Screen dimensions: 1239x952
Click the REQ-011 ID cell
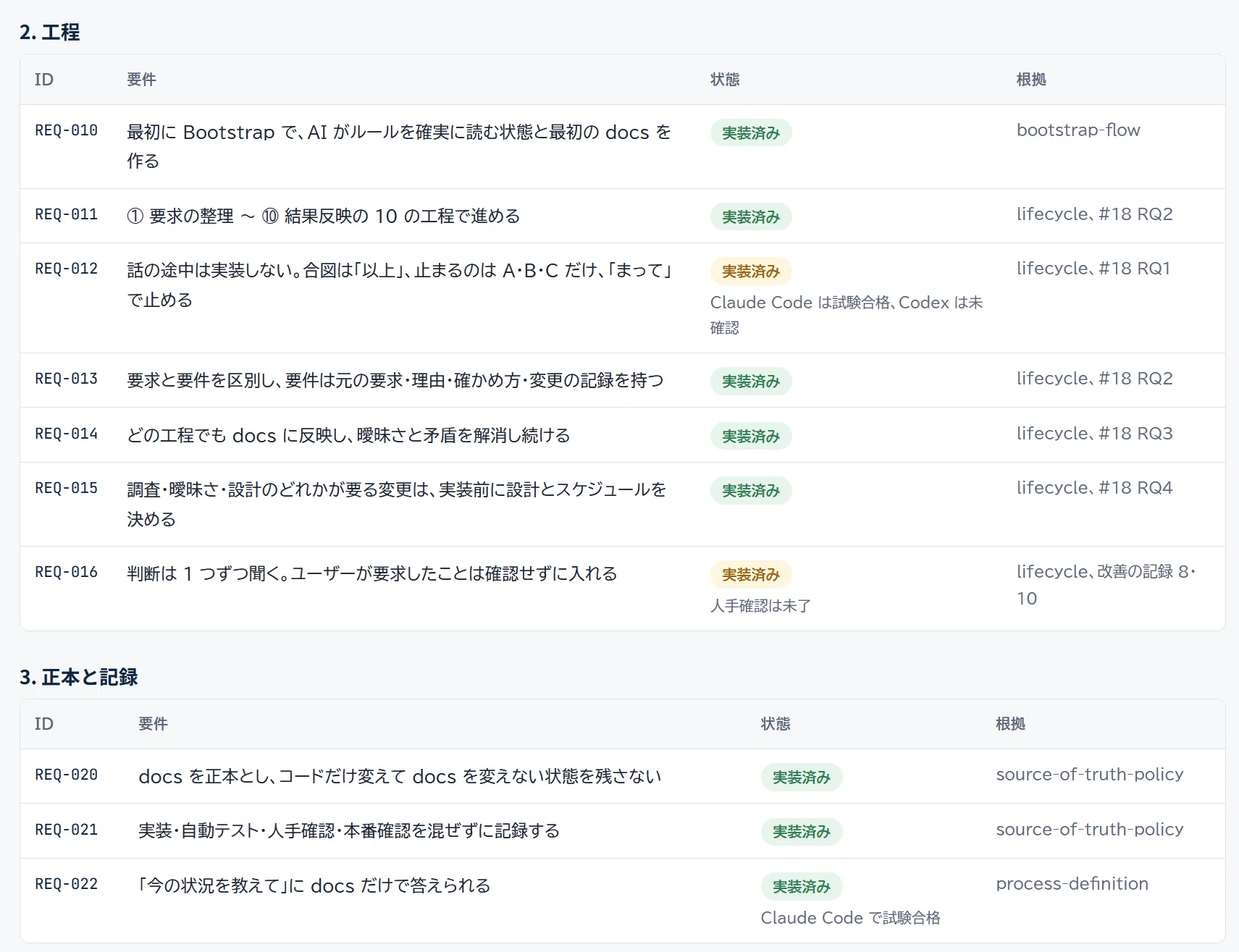(x=66, y=214)
